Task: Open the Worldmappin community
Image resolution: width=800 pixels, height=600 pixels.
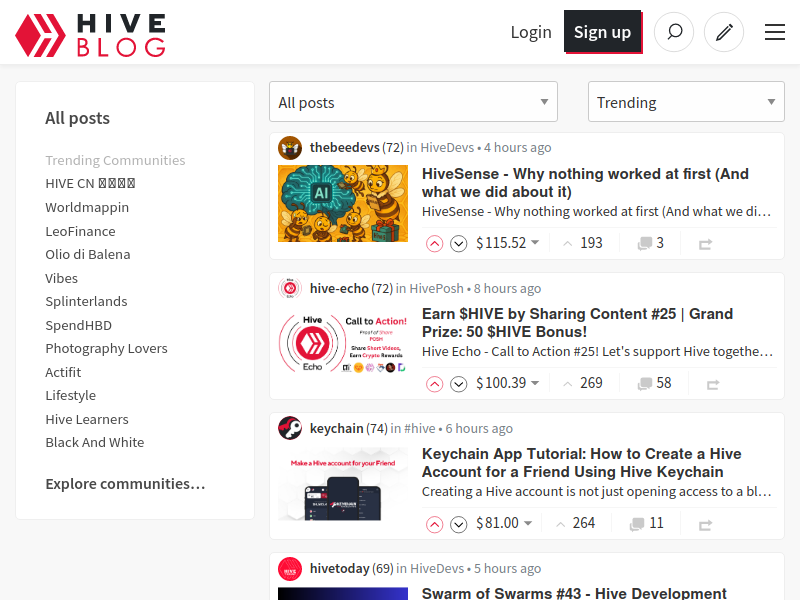Action: (87, 207)
